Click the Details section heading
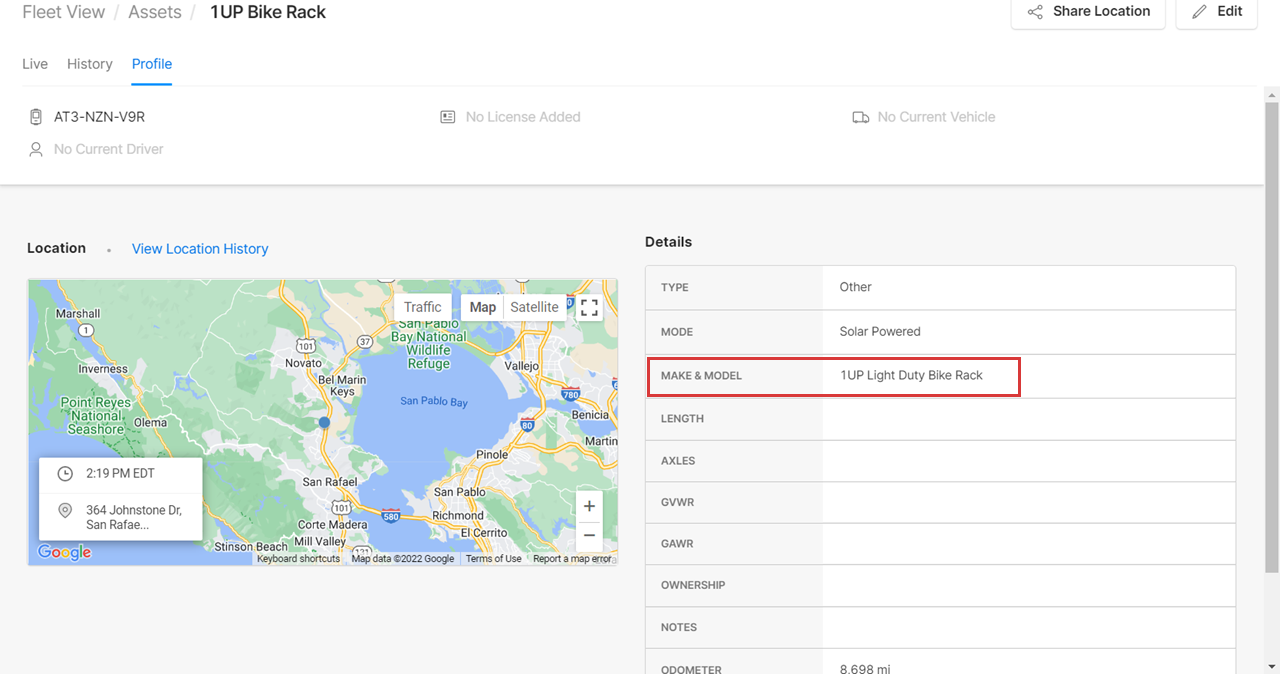The height and width of the screenshot is (674, 1280). click(x=668, y=242)
